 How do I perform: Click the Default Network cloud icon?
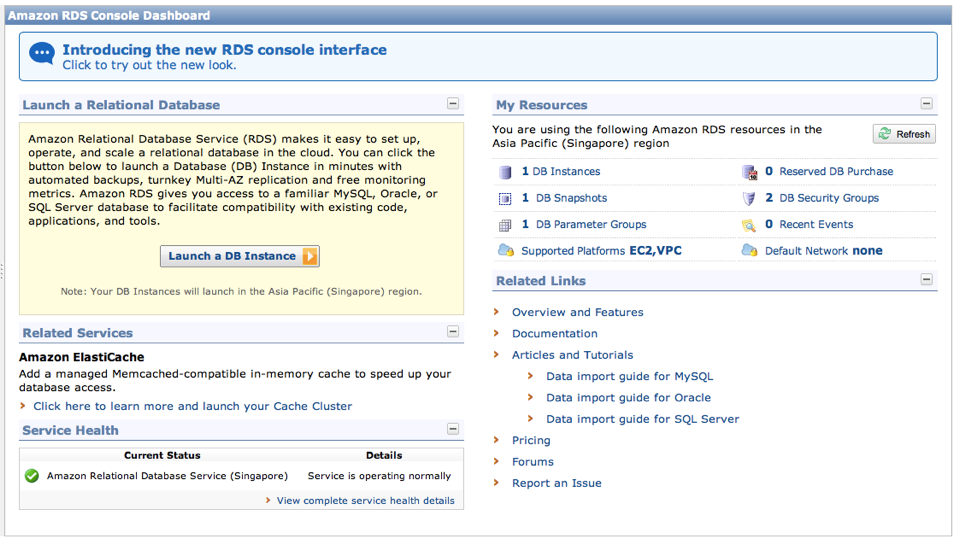(749, 250)
